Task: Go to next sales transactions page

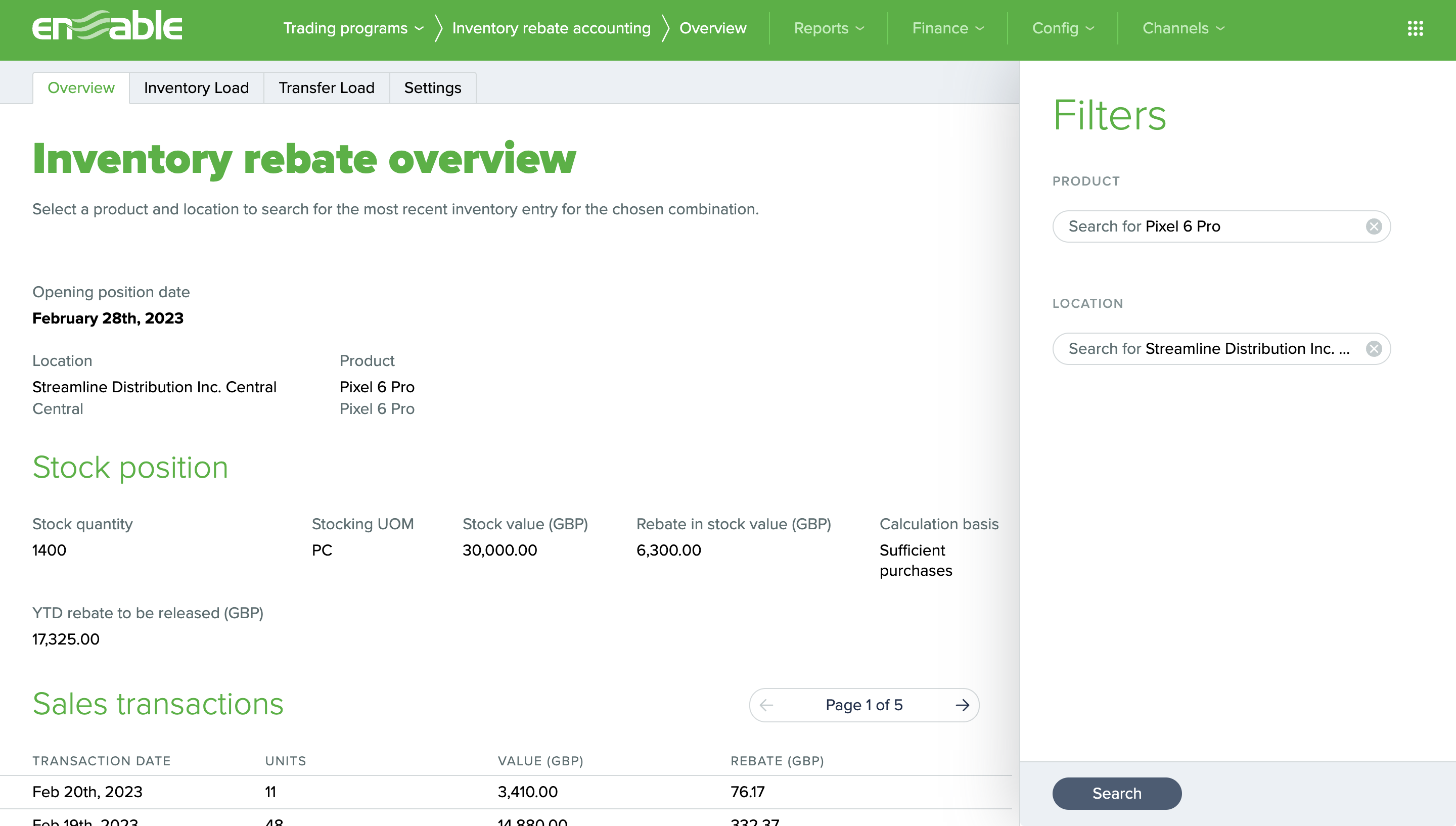Action: (962, 705)
